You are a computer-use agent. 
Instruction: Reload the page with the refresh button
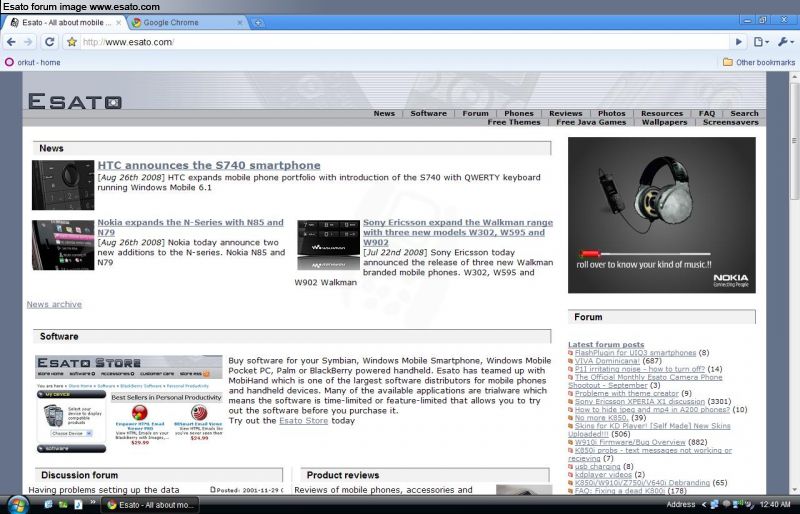[x=49, y=42]
